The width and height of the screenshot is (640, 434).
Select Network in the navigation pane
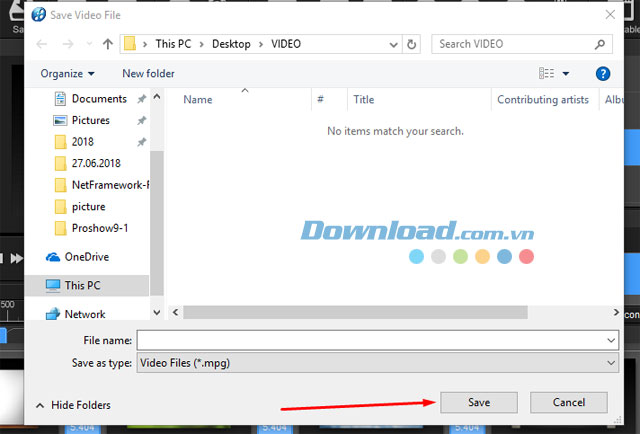(x=75, y=314)
